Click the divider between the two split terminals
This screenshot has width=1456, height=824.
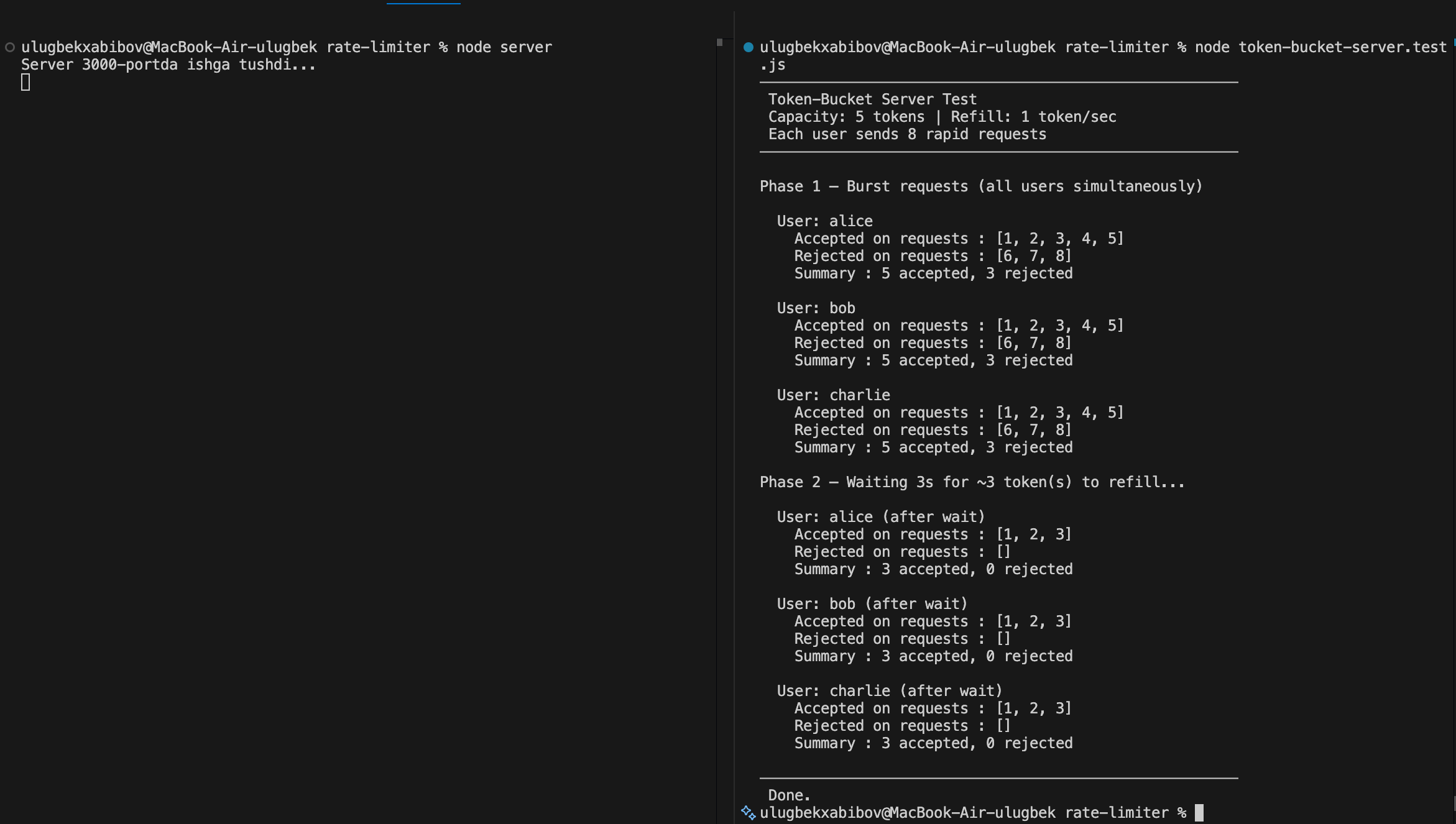(x=734, y=416)
